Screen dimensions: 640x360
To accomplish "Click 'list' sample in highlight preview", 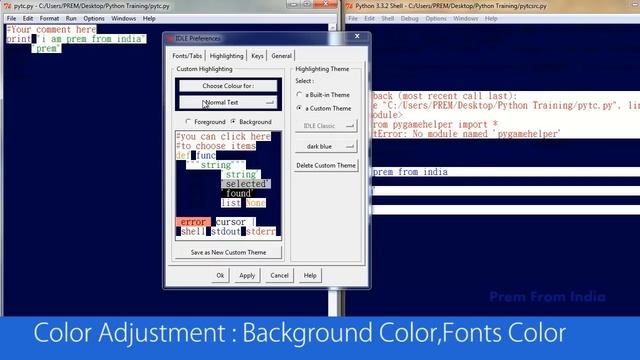I will click(x=231, y=203).
